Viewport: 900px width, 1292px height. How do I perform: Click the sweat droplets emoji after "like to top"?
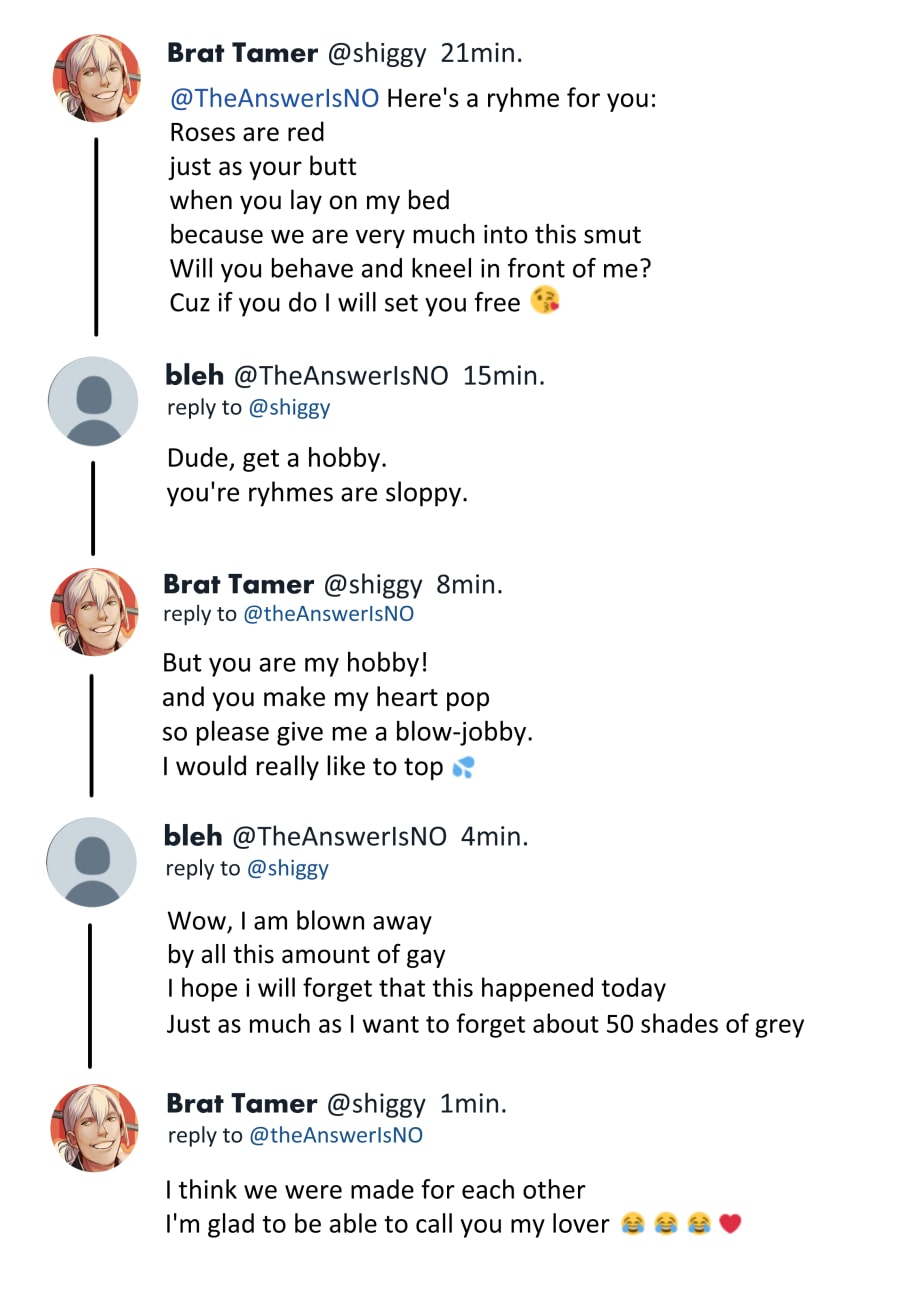click(x=463, y=767)
